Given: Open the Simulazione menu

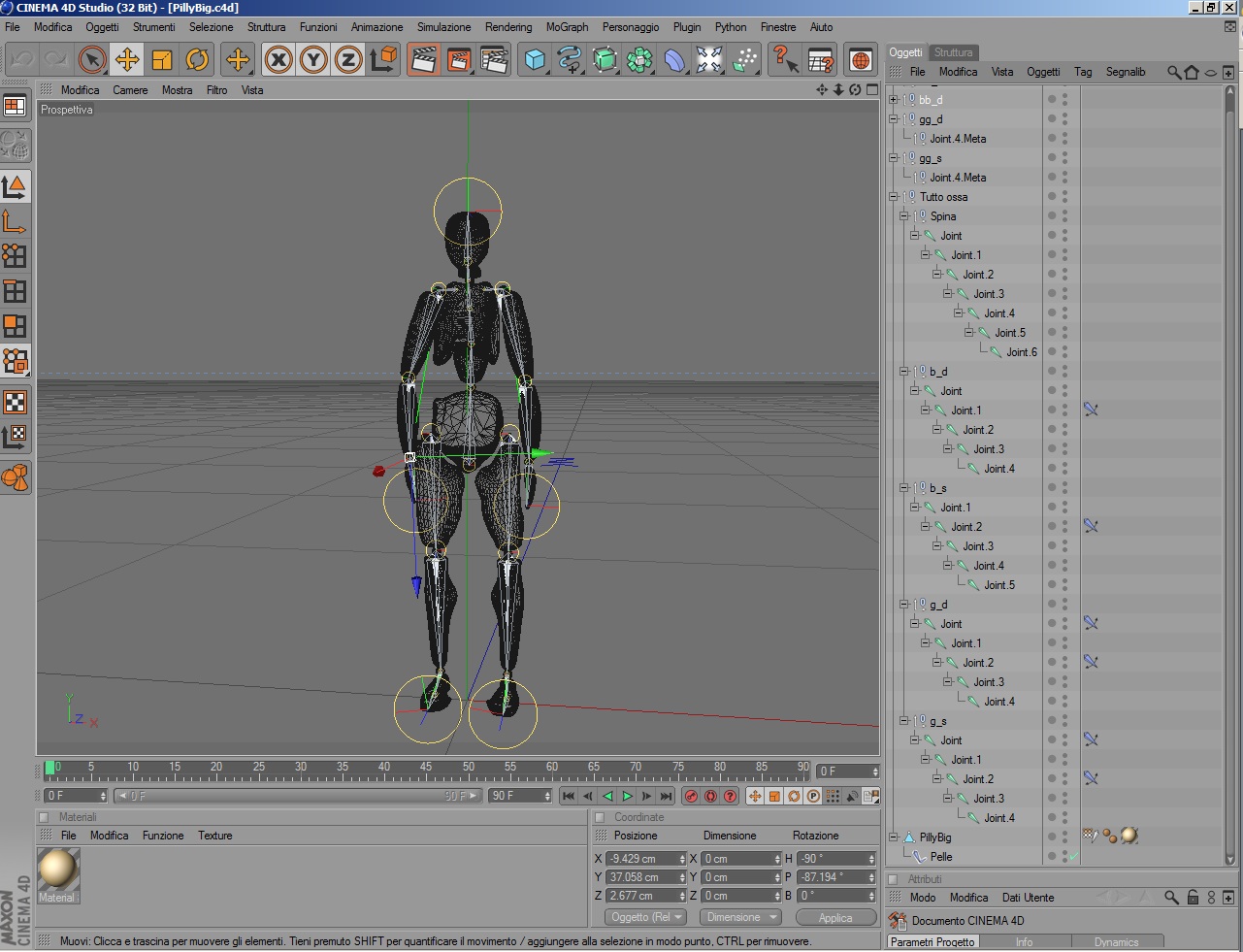Looking at the screenshot, I should [x=444, y=27].
